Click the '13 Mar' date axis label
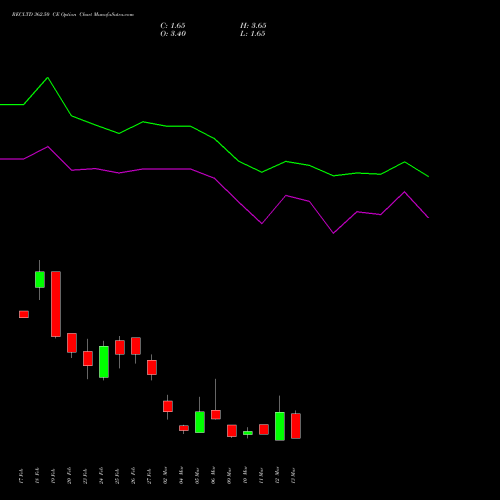Viewport: 500px width, 500px height. pyautogui.click(x=293, y=476)
